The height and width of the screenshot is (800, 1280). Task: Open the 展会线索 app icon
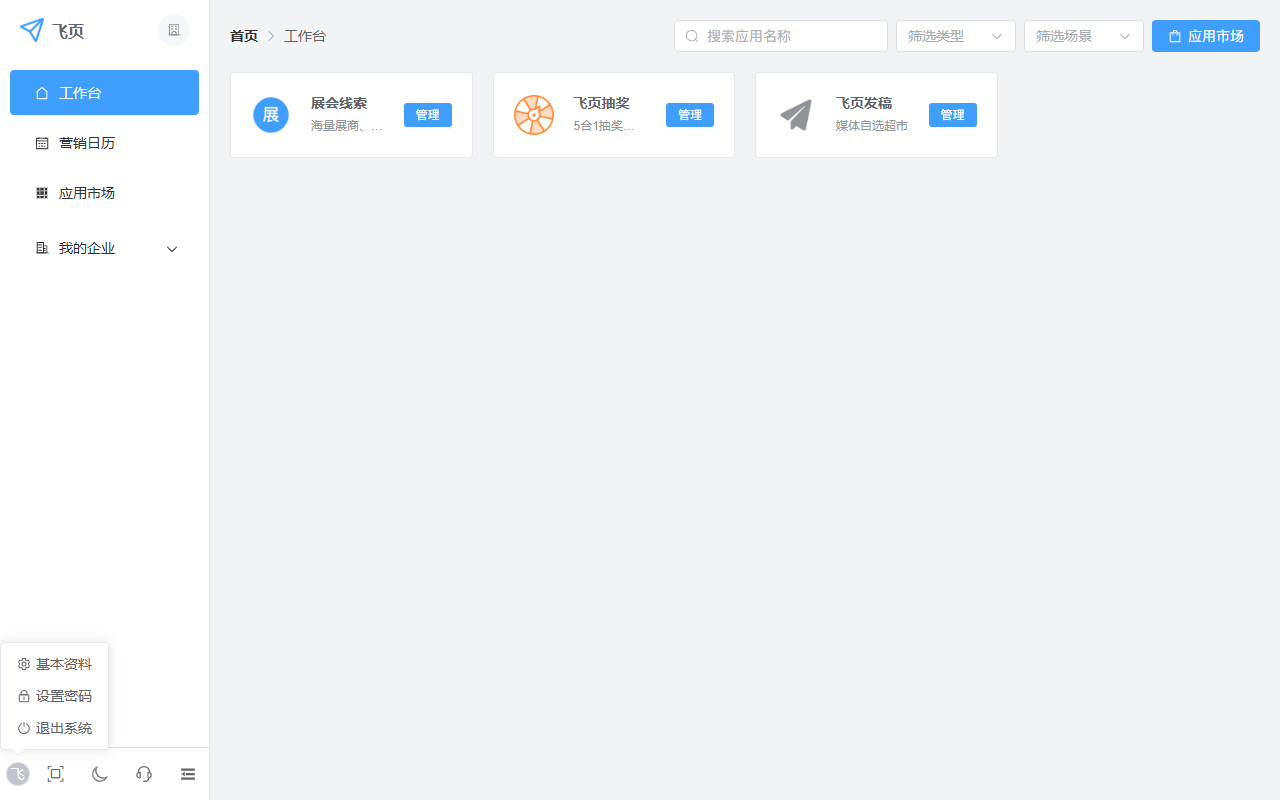click(x=270, y=114)
